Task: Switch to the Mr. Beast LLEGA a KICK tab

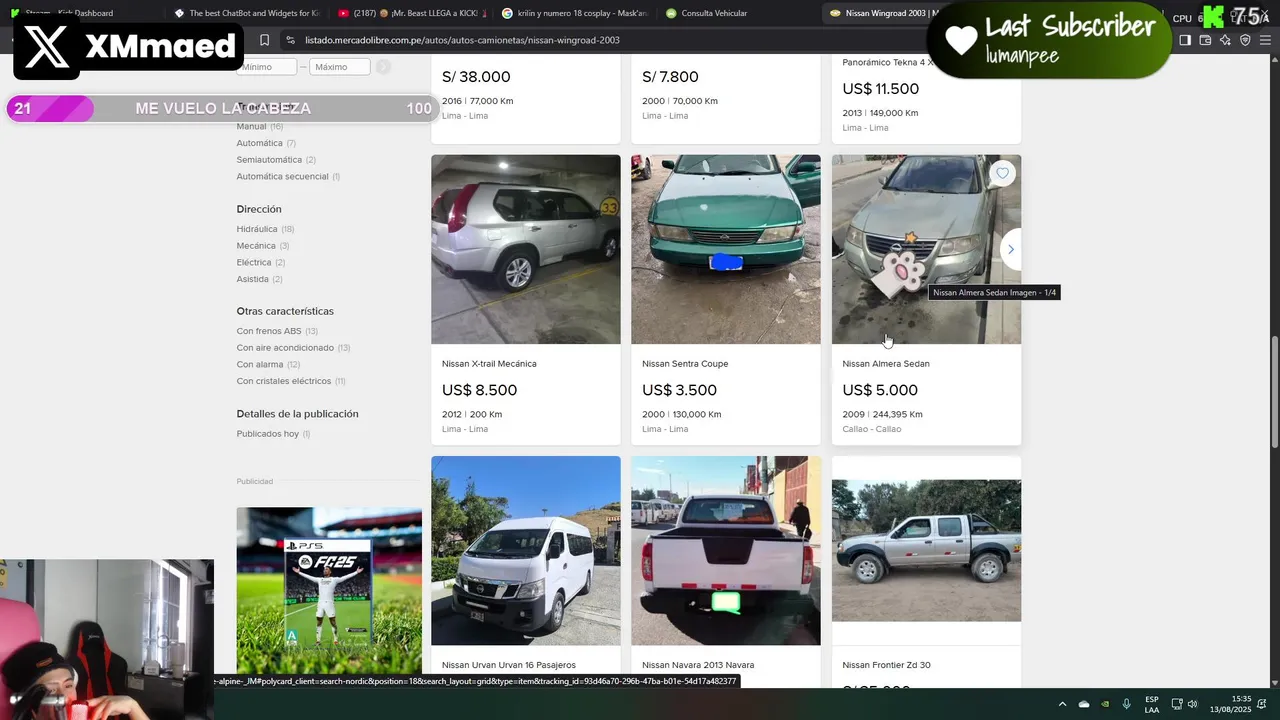Action: (410, 13)
